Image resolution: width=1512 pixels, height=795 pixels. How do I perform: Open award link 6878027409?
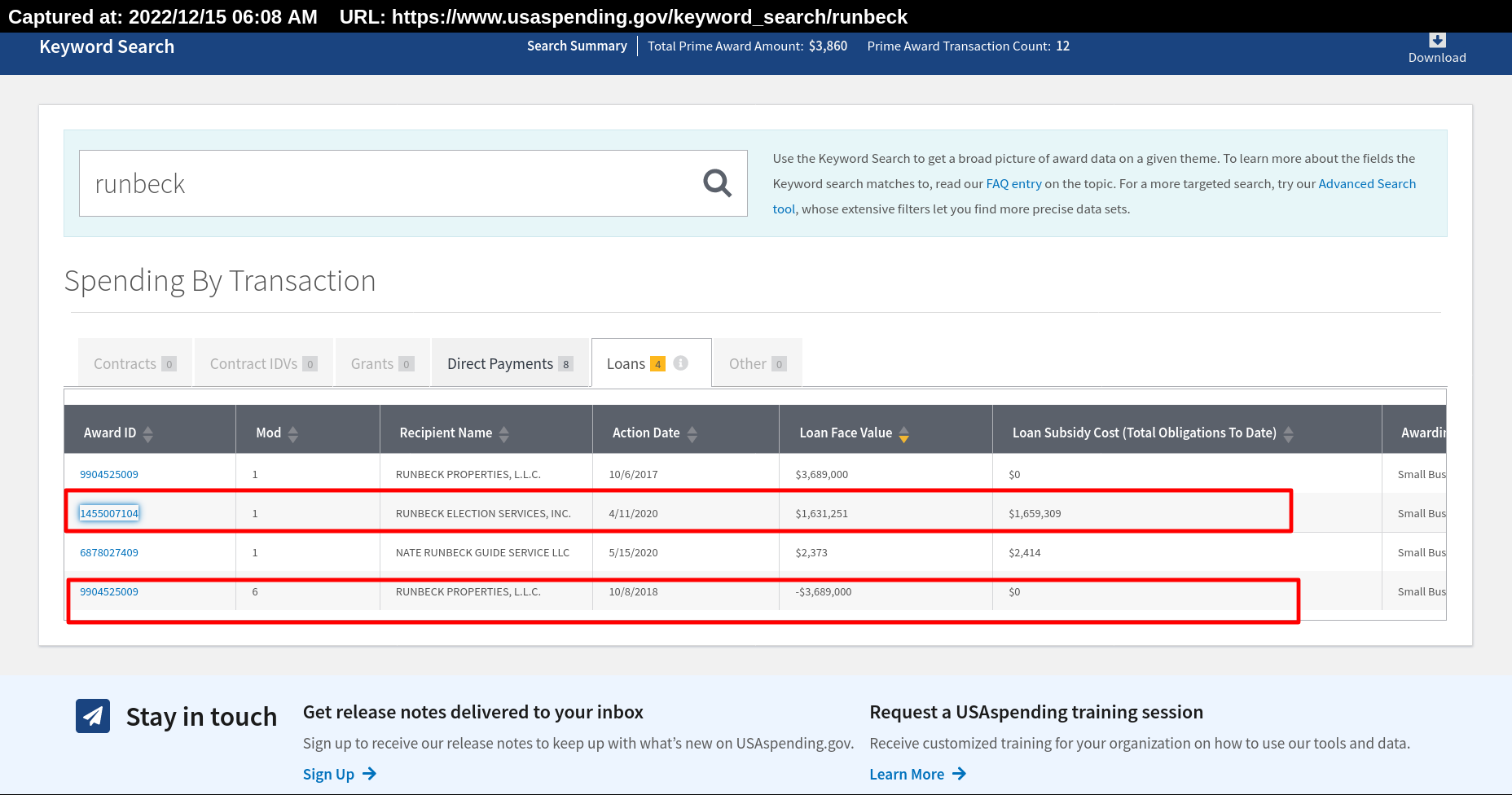tap(109, 552)
